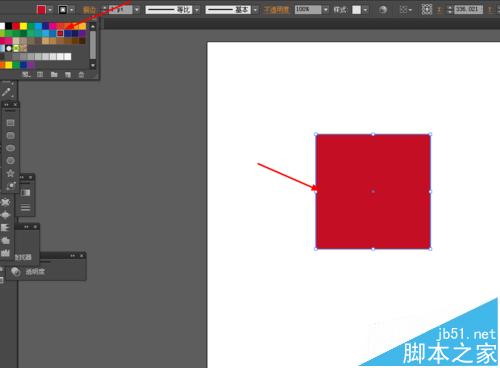Click the New Swatch icon
Image resolution: width=500 pixels, height=368 pixels.
(68, 75)
